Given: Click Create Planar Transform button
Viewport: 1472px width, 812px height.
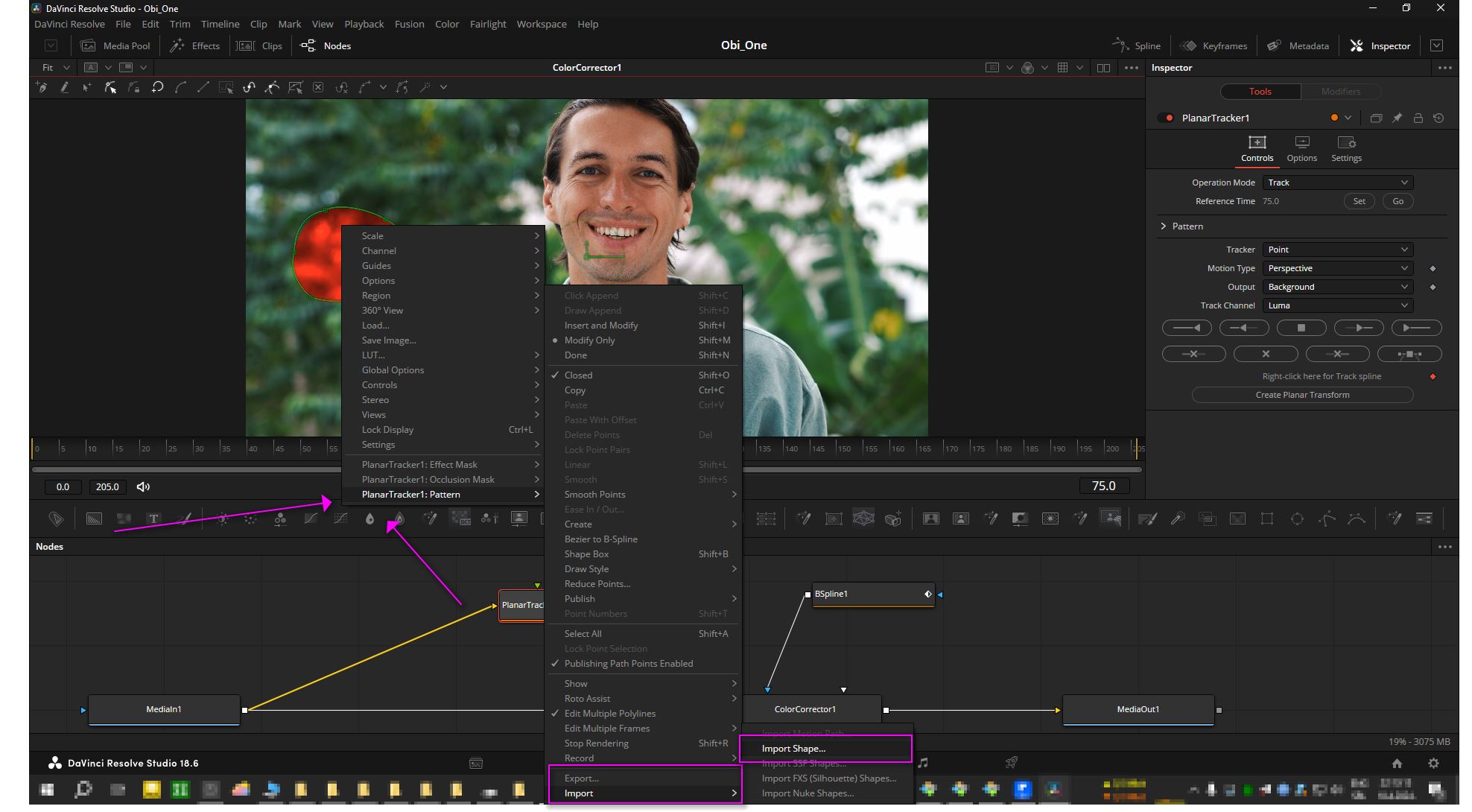Looking at the screenshot, I should [x=1302, y=395].
